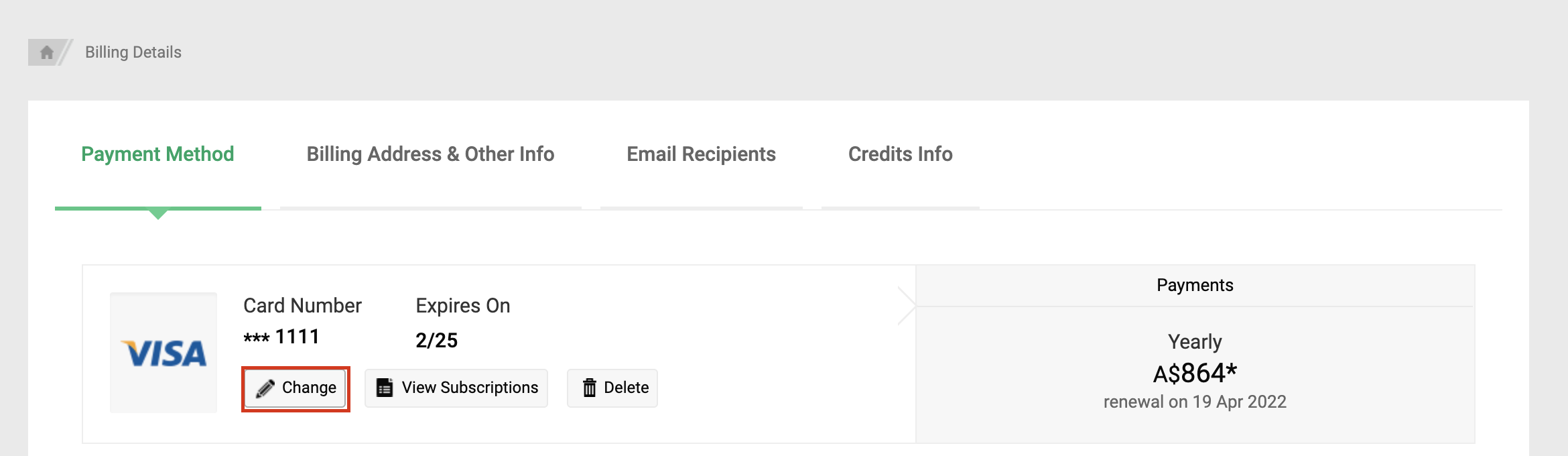Screen dimensions: 1568x456
Task: Click the VISA card logo
Action: 164,353
